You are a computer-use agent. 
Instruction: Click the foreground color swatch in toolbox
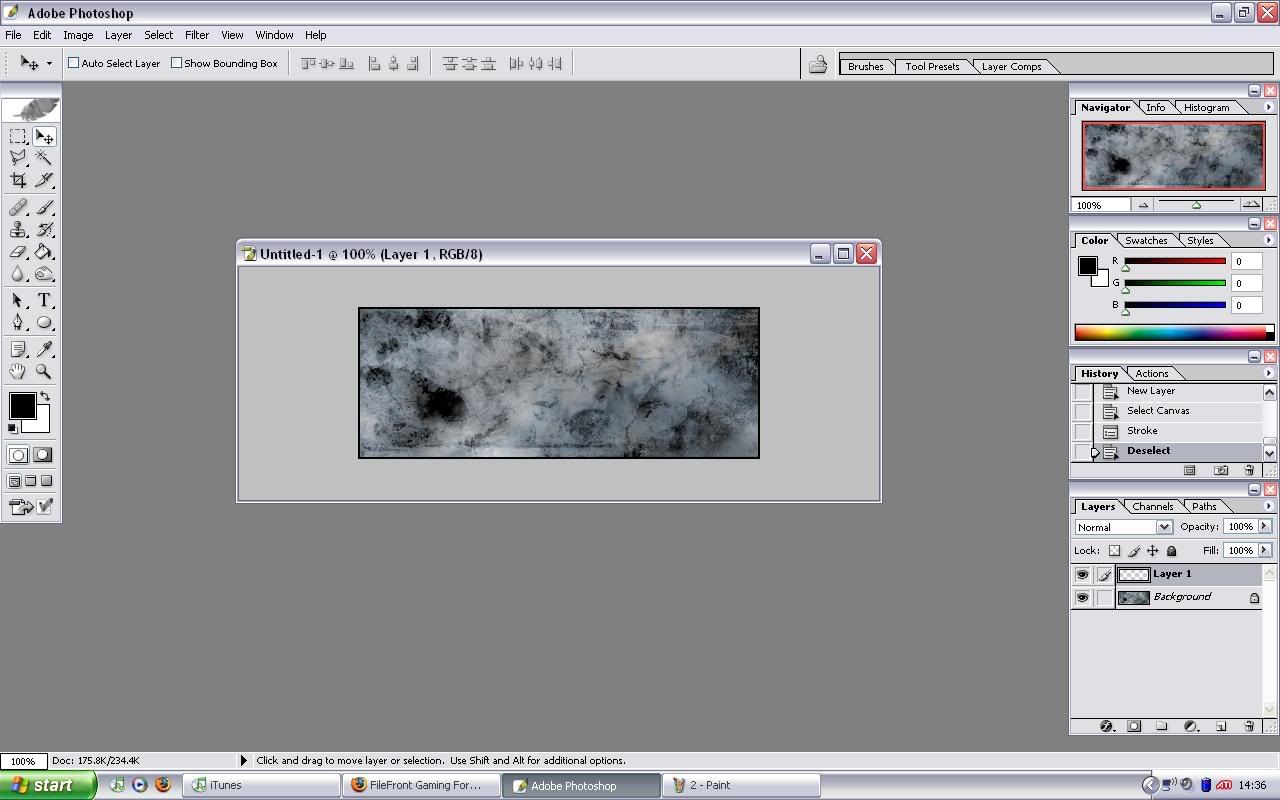tap(22, 405)
